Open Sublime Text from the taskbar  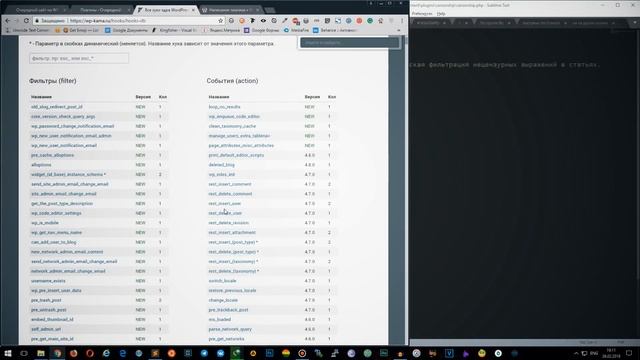point(155,353)
